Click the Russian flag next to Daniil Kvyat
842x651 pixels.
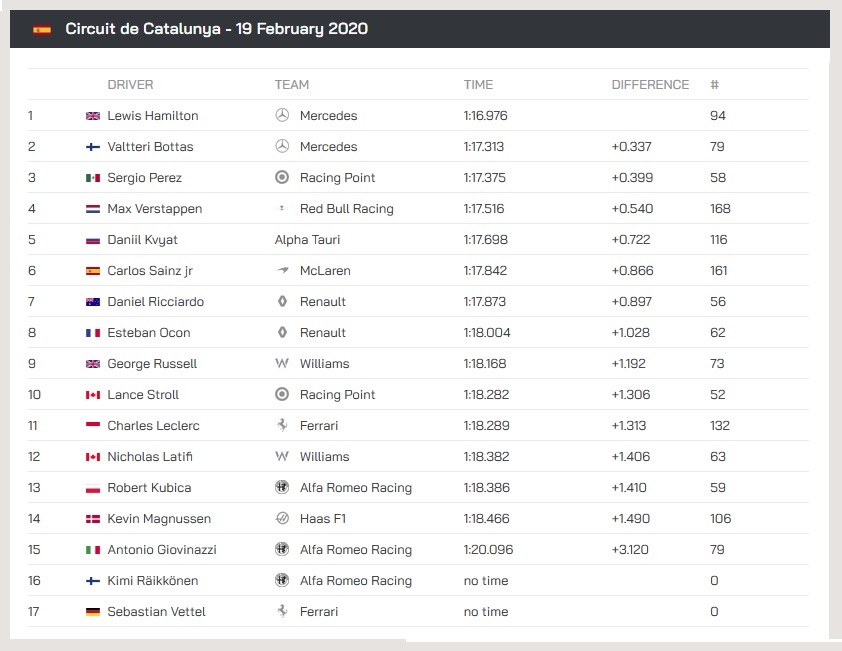tap(93, 240)
